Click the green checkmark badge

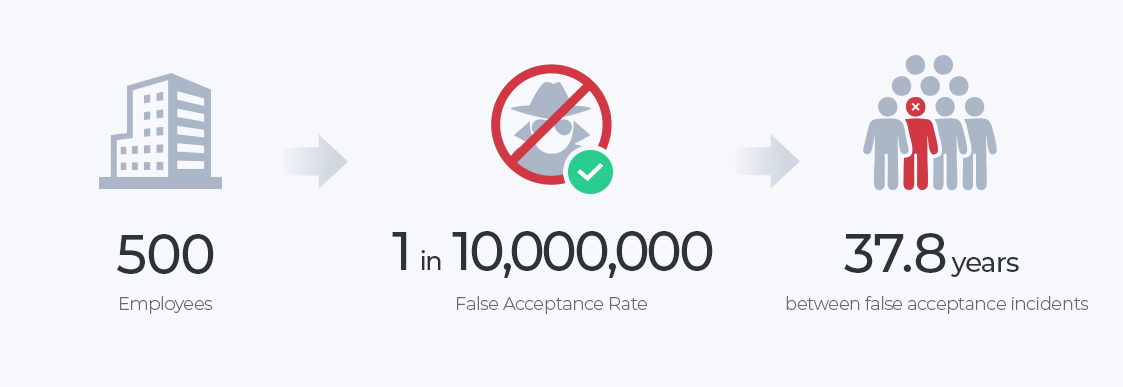[x=590, y=172]
